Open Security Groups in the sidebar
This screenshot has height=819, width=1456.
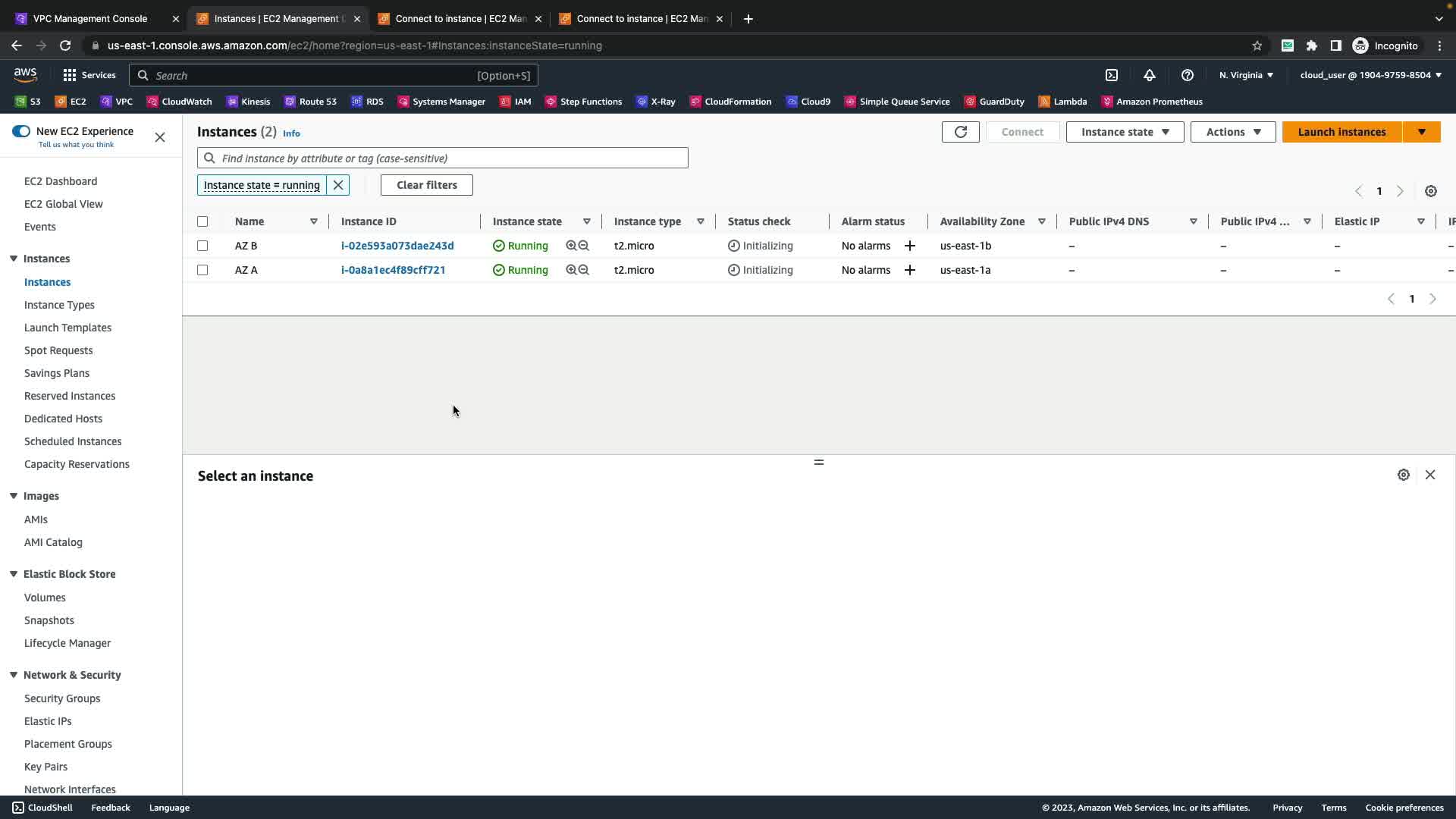tap(62, 698)
